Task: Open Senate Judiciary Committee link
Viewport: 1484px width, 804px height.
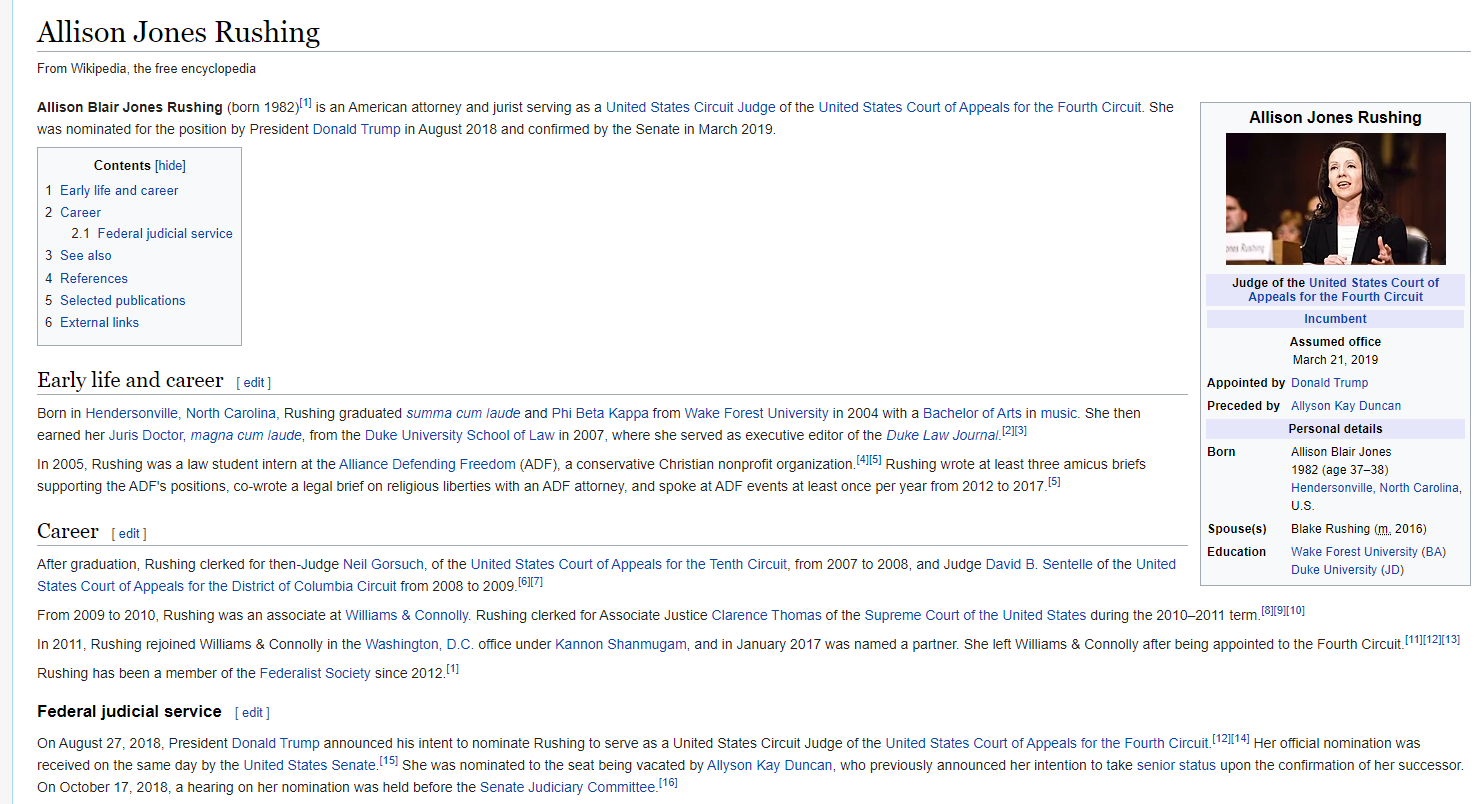Action: pos(567,787)
